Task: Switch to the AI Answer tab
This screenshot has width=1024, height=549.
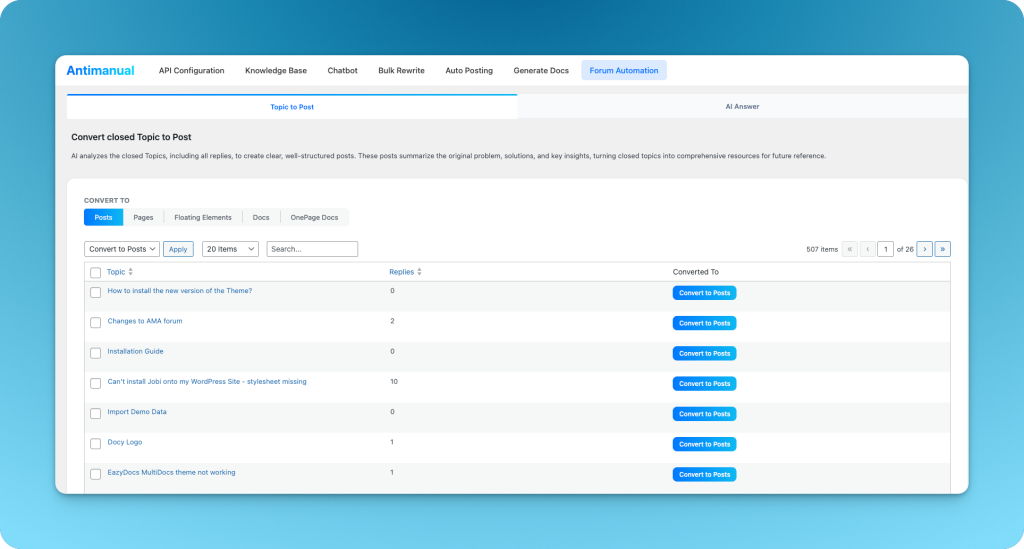Action: point(742,106)
